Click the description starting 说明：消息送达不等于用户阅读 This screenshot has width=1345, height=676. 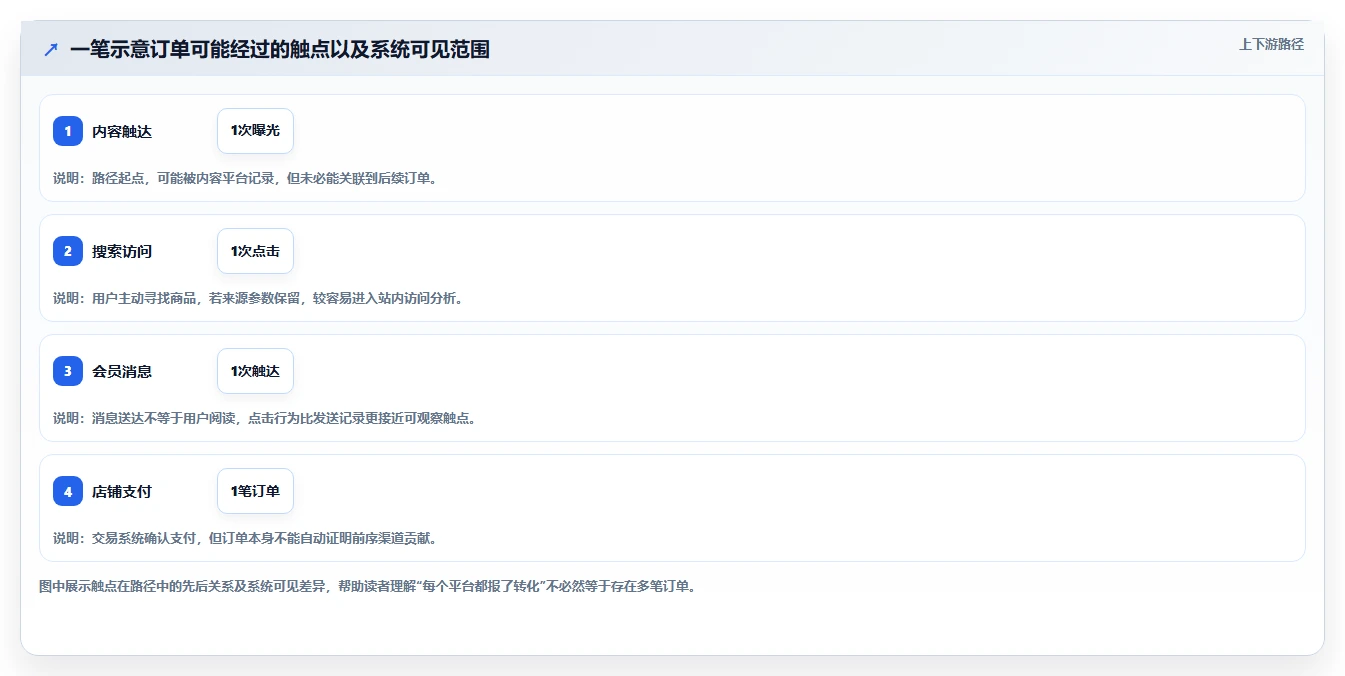pos(265,418)
